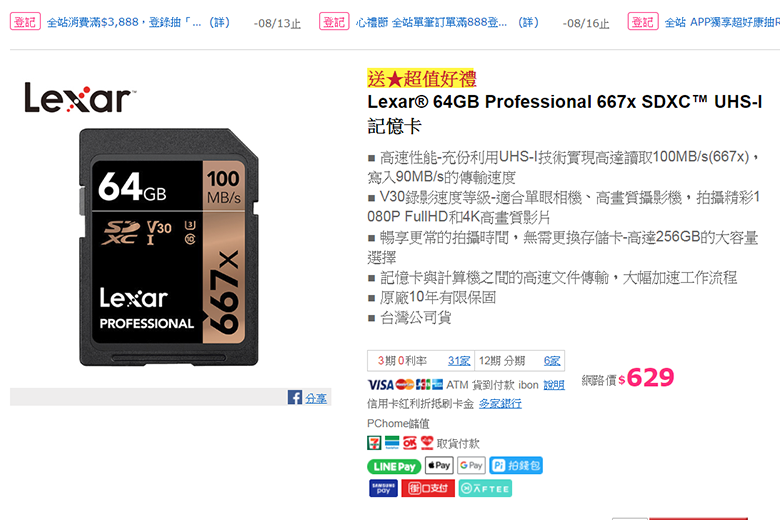Click the 7-Eleven pickup icon
Viewport: 780px width, 520px height.
coord(374,442)
